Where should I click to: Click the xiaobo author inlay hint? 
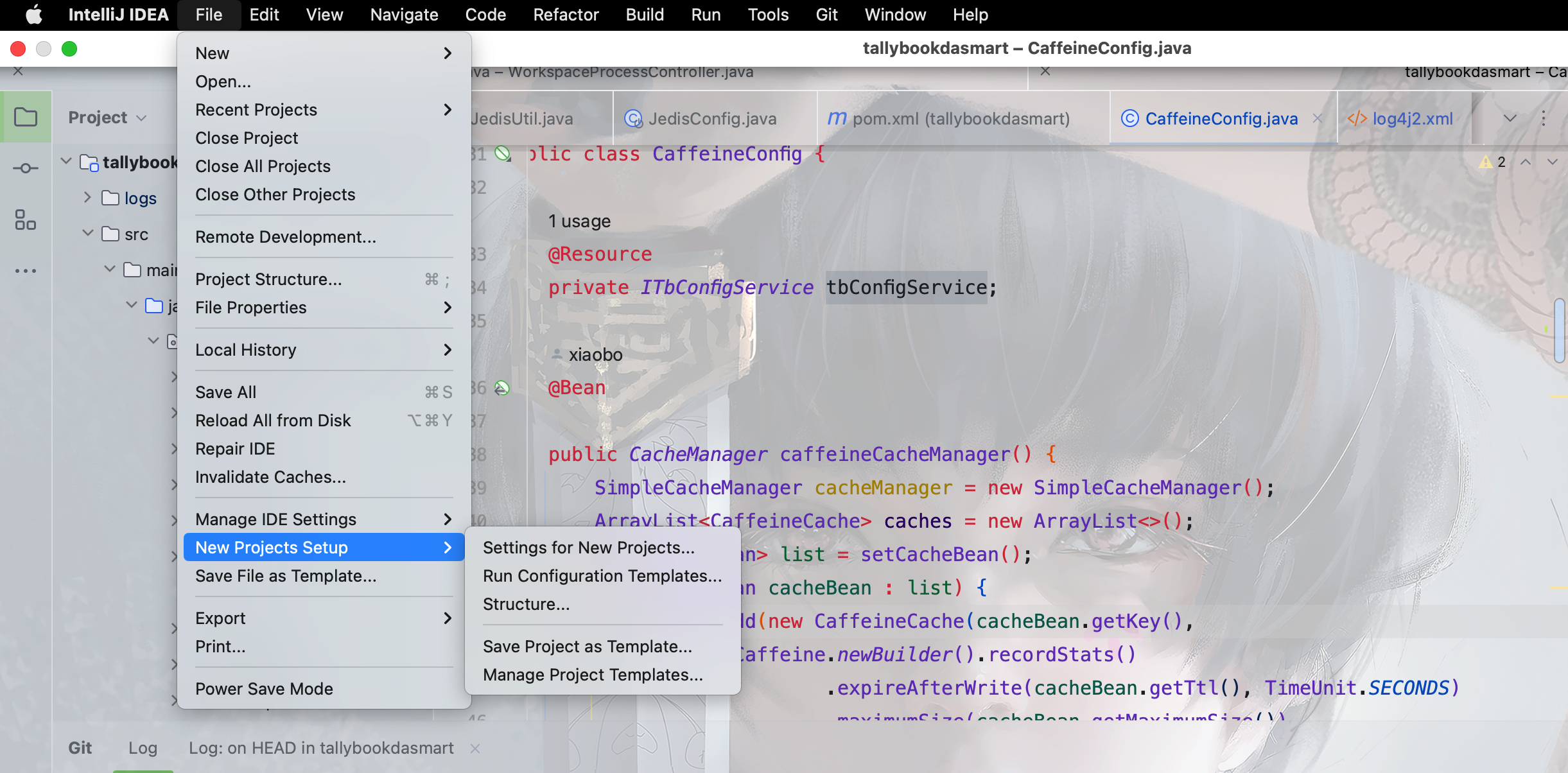click(x=595, y=354)
